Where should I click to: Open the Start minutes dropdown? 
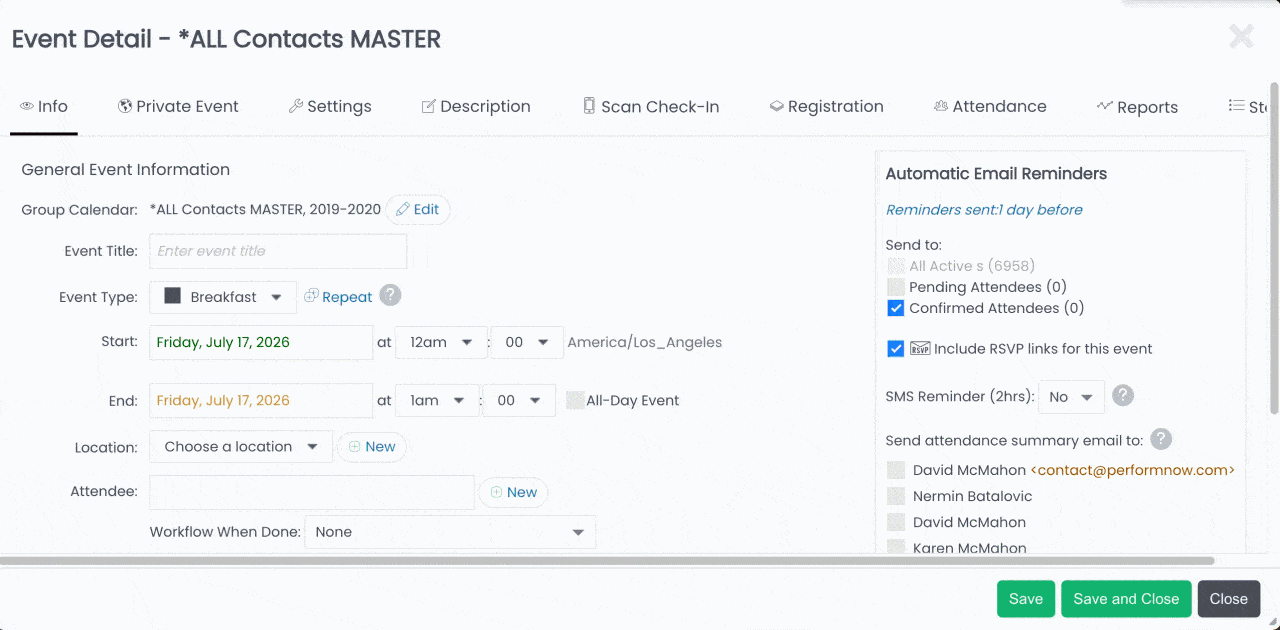(x=527, y=342)
